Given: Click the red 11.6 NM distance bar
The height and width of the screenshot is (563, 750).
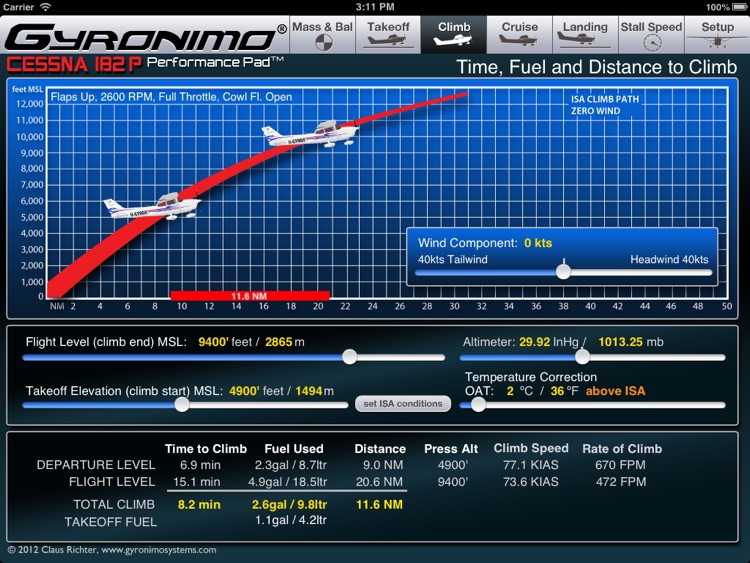Looking at the screenshot, I should 250,296.
